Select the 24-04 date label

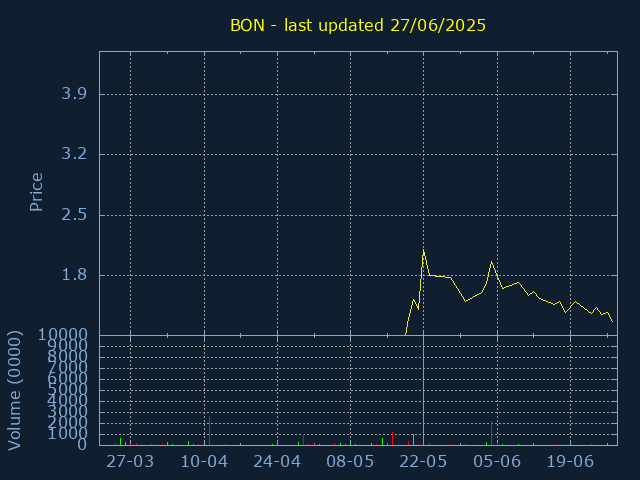pyautogui.click(x=277, y=462)
